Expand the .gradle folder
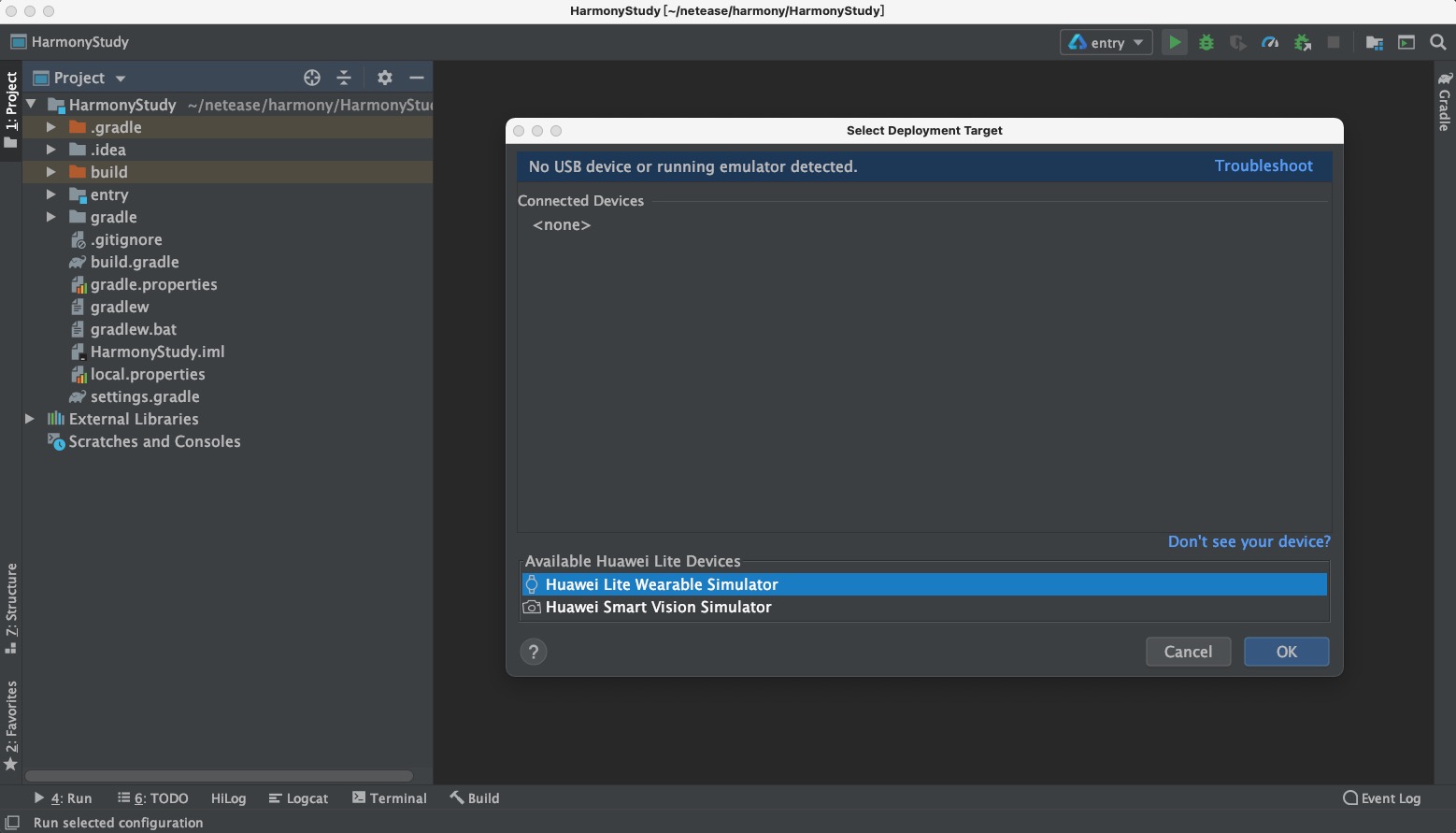Screen dimensions: 1456x833 [51, 127]
